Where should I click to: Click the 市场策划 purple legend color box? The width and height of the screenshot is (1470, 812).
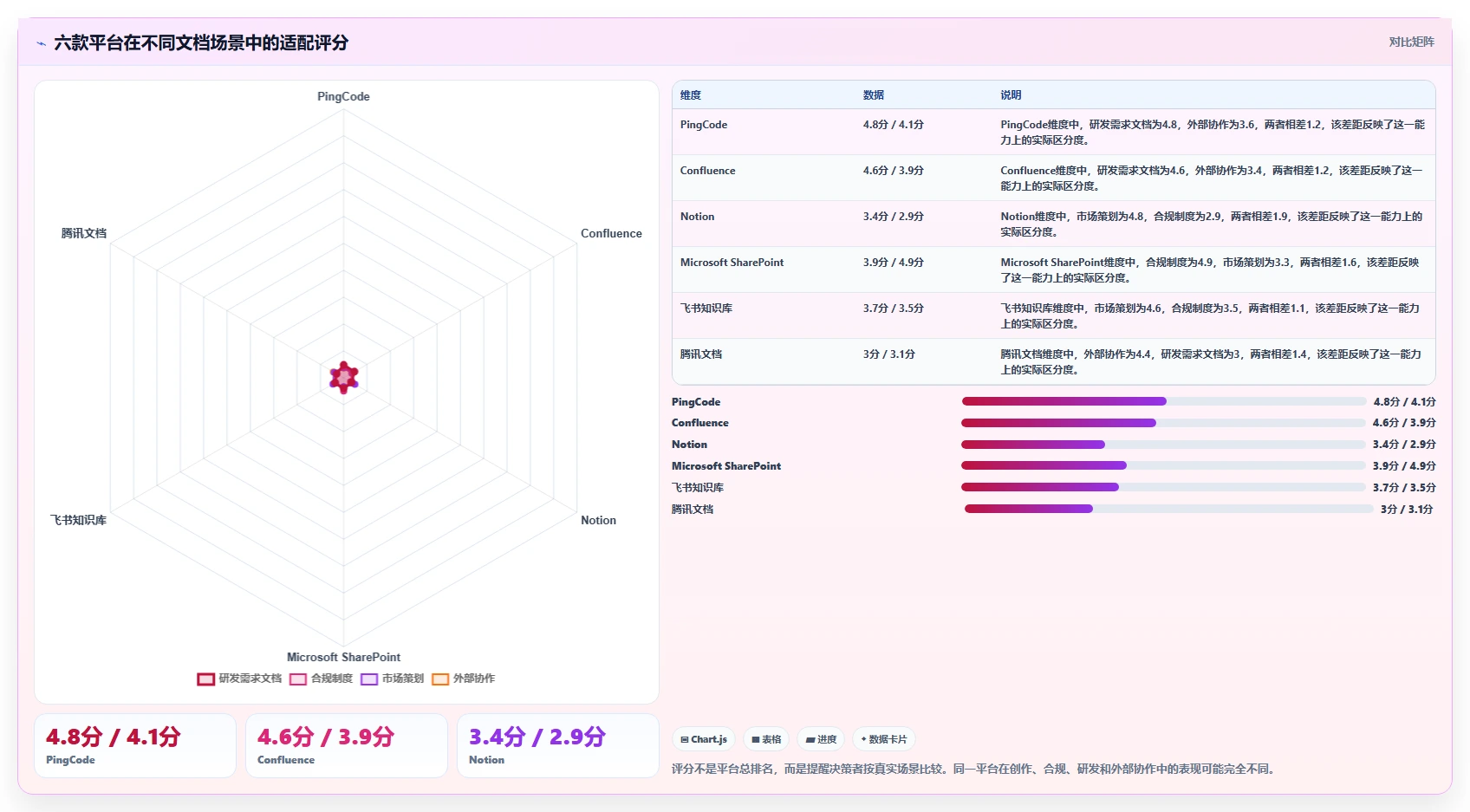coord(369,679)
